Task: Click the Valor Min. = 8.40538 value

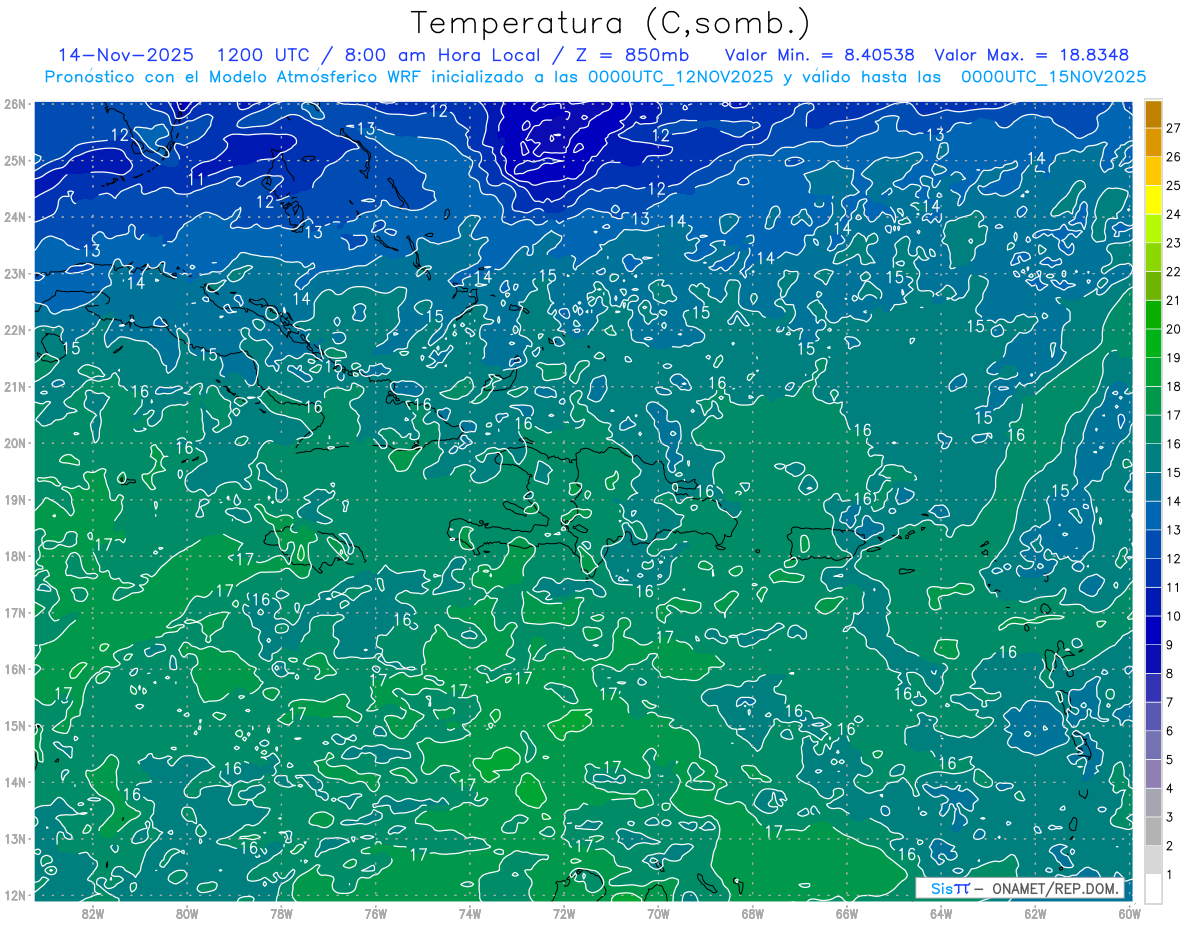Action: 819,54
